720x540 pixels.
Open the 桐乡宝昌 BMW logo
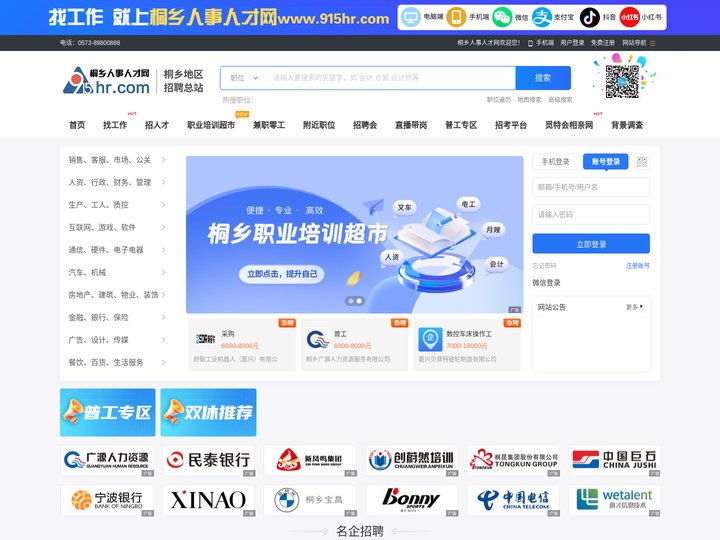tap(310, 501)
